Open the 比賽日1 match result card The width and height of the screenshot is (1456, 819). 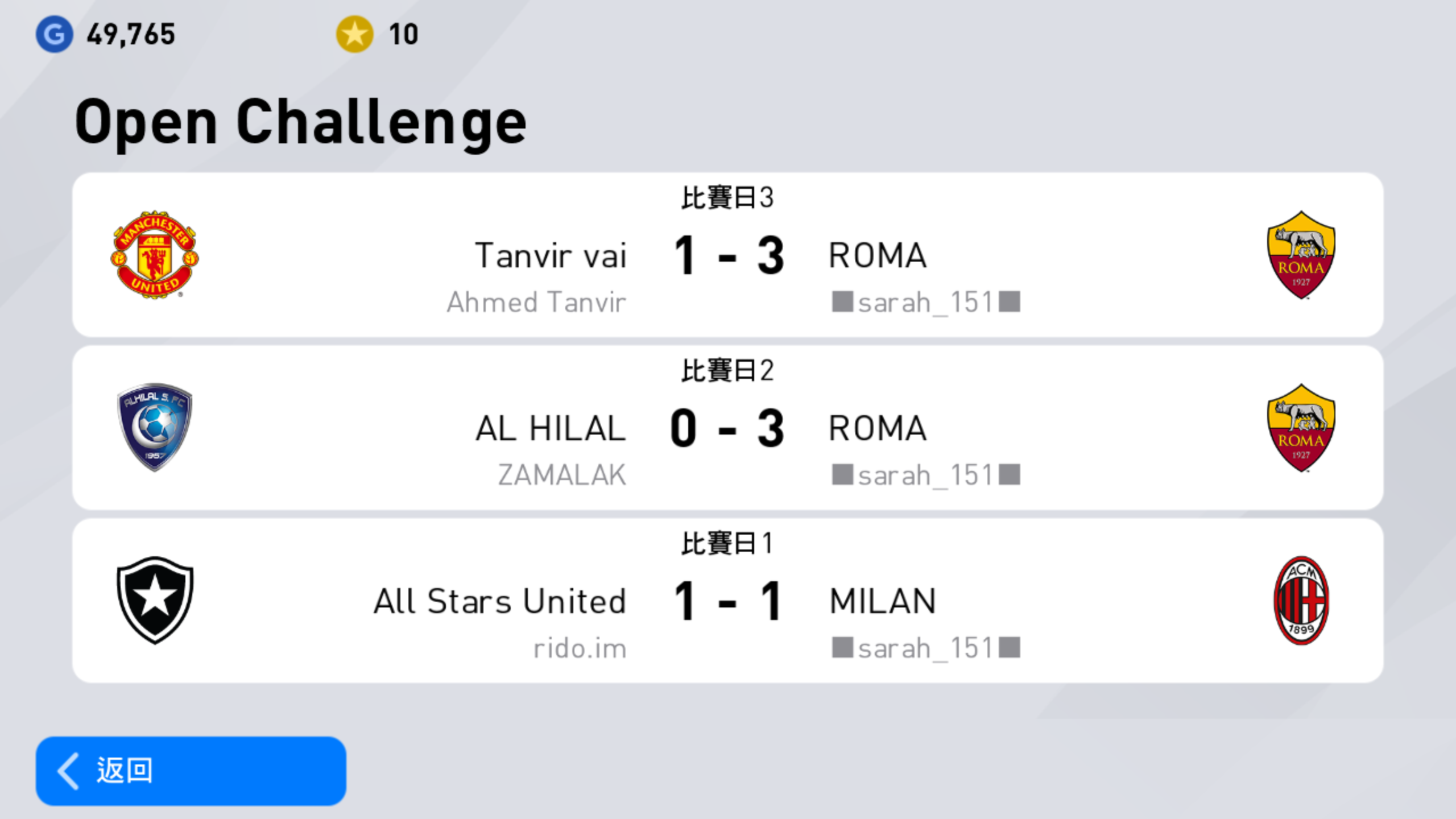[x=728, y=601]
